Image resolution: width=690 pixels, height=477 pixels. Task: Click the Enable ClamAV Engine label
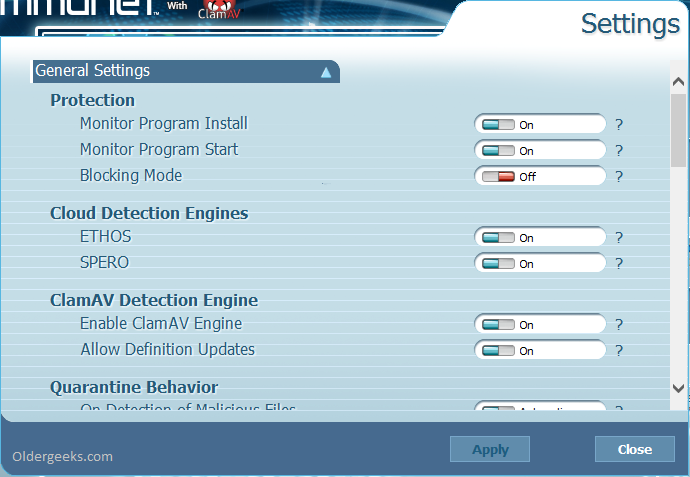point(161,324)
